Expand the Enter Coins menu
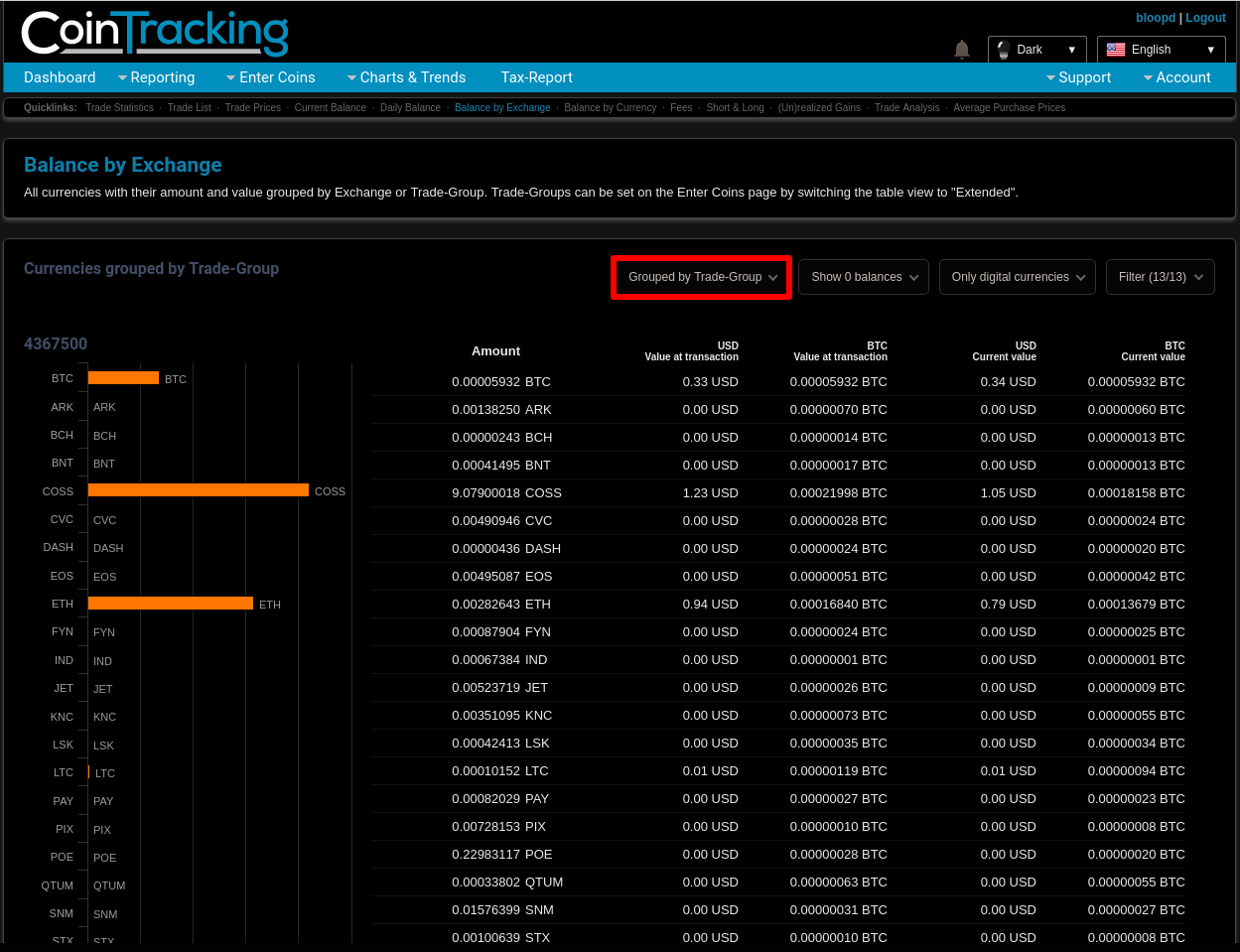 pyautogui.click(x=270, y=77)
